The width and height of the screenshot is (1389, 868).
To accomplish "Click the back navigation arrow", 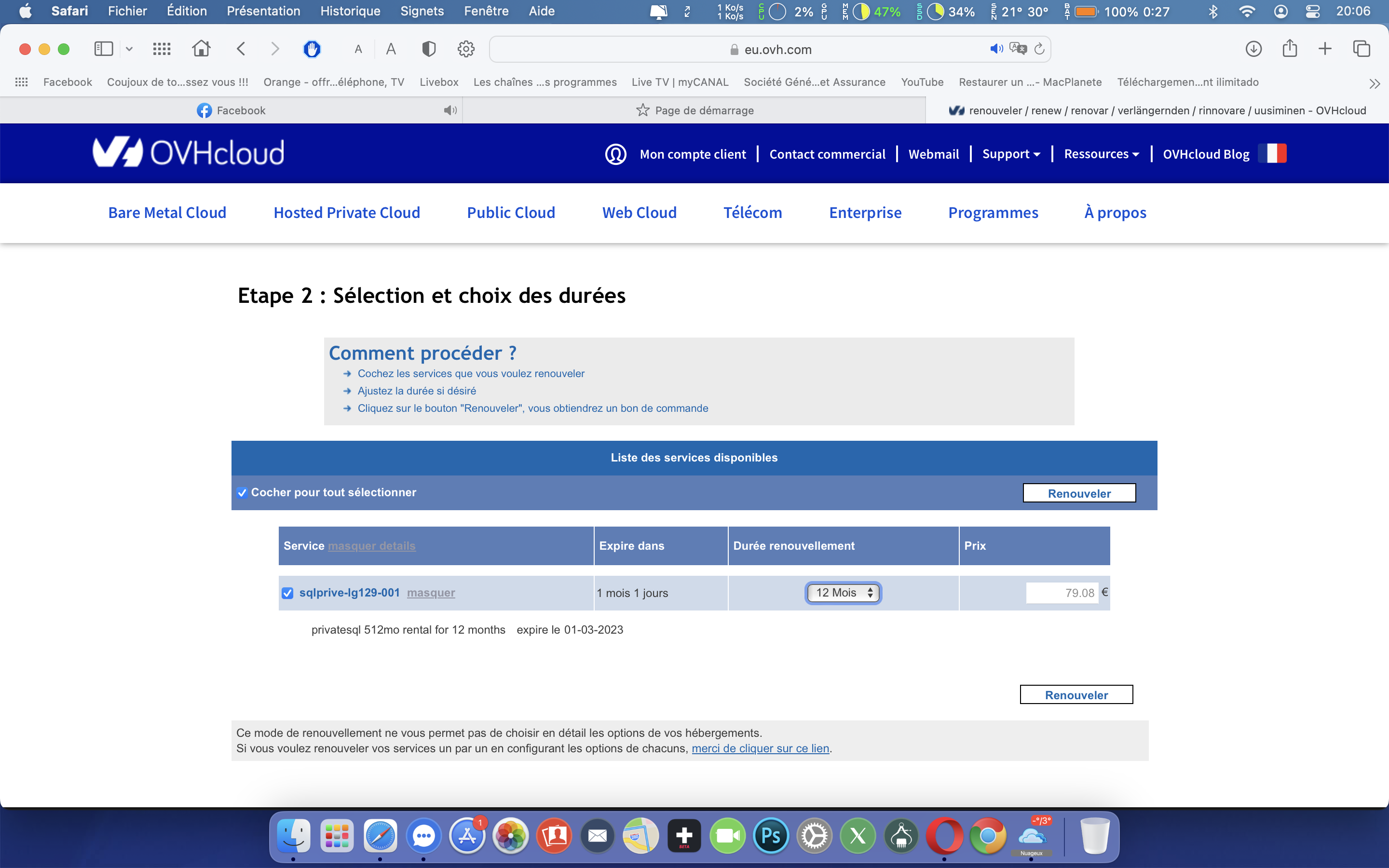I will pos(241,49).
